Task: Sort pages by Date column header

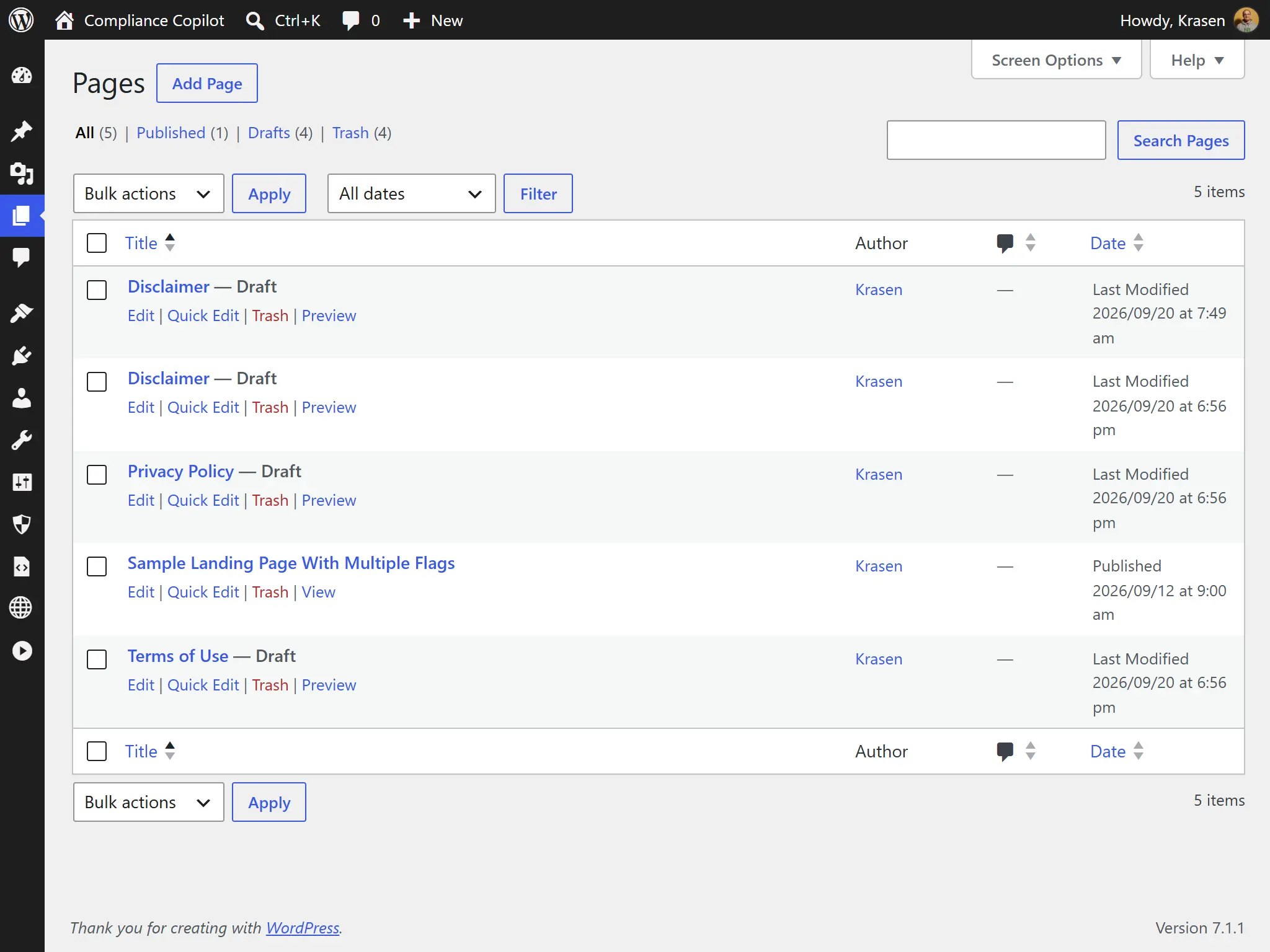Action: (1117, 243)
